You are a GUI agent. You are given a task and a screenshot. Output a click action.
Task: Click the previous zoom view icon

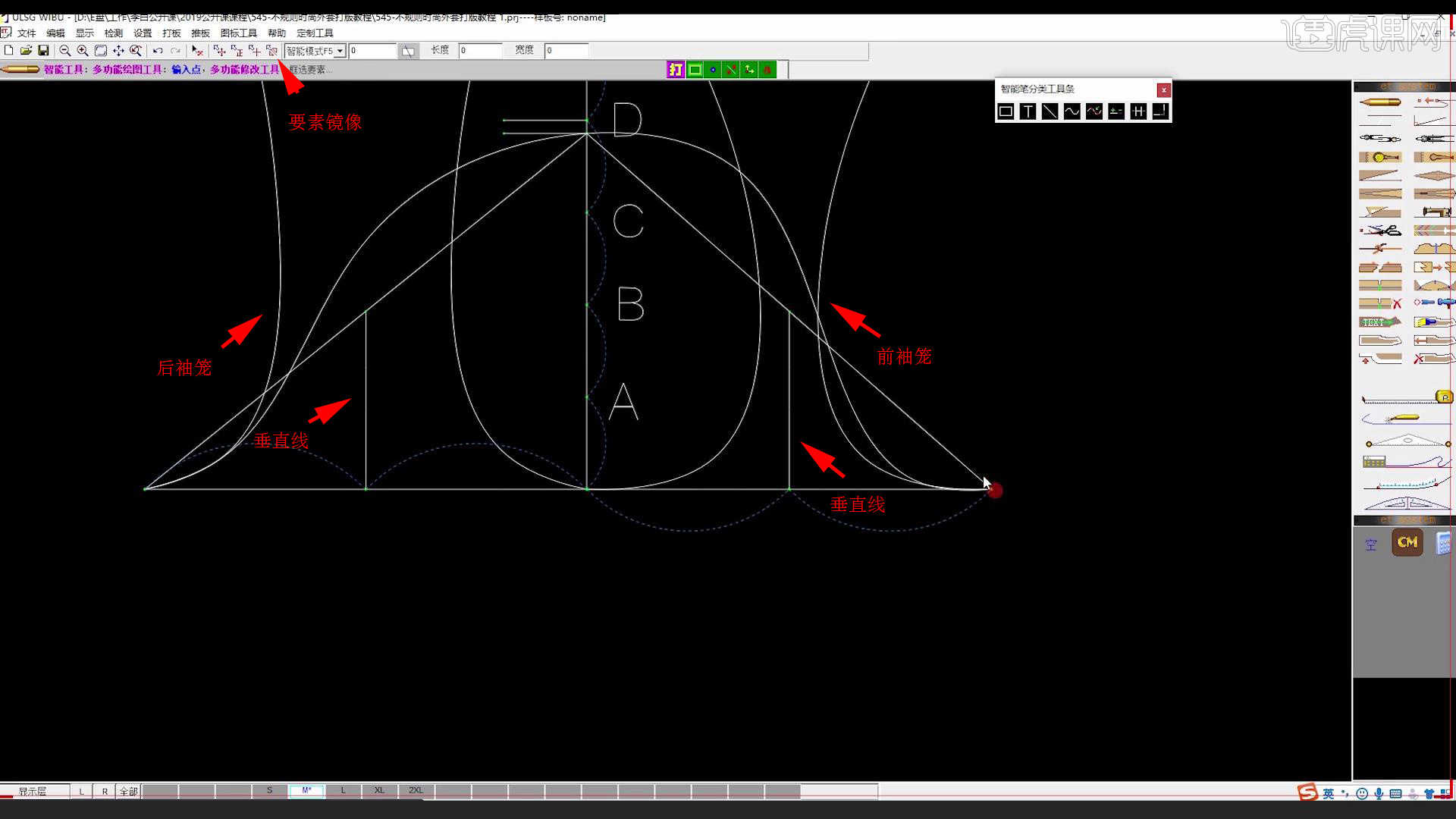tap(136, 50)
